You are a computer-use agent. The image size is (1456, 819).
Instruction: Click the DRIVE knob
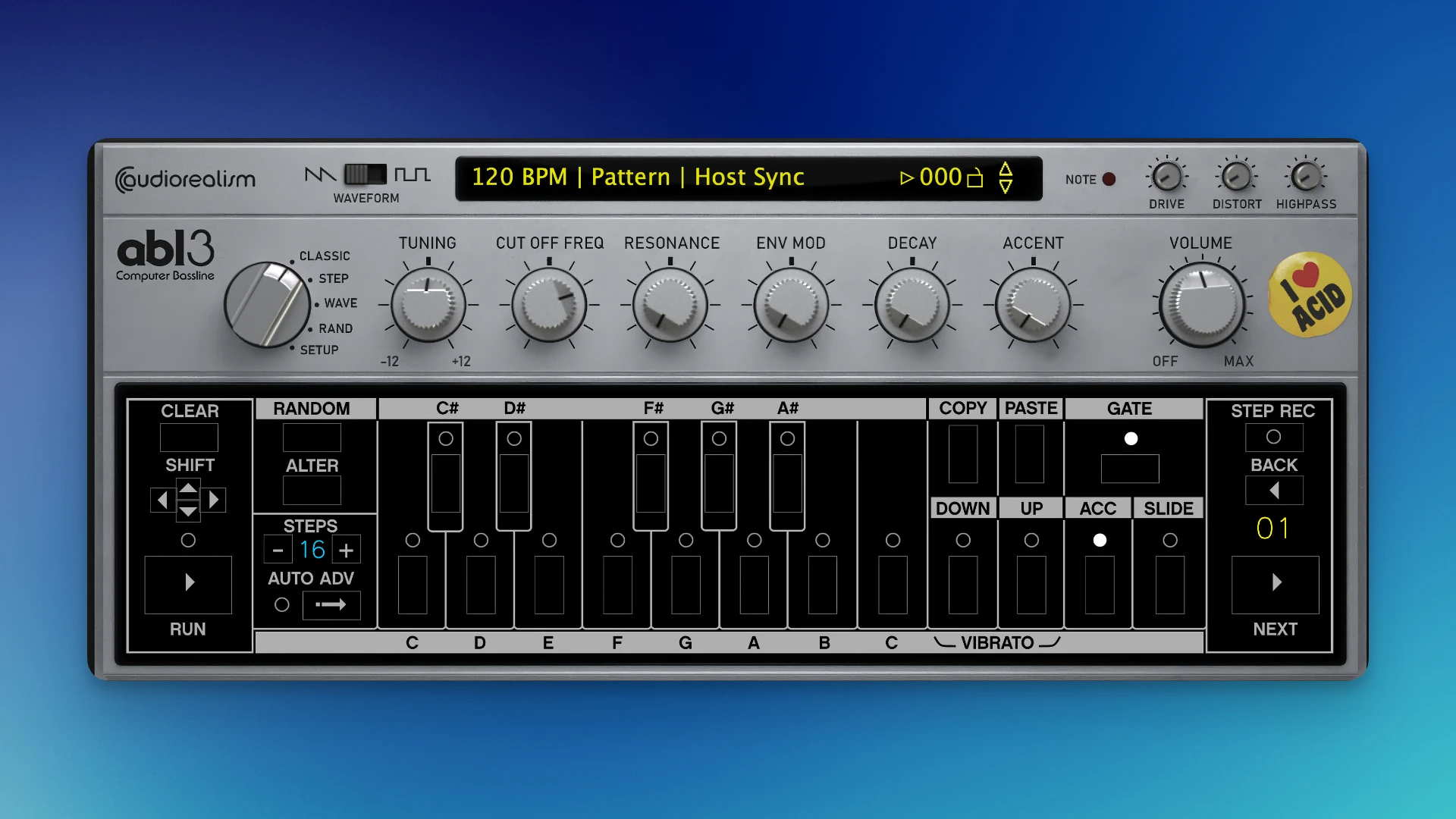(1166, 177)
